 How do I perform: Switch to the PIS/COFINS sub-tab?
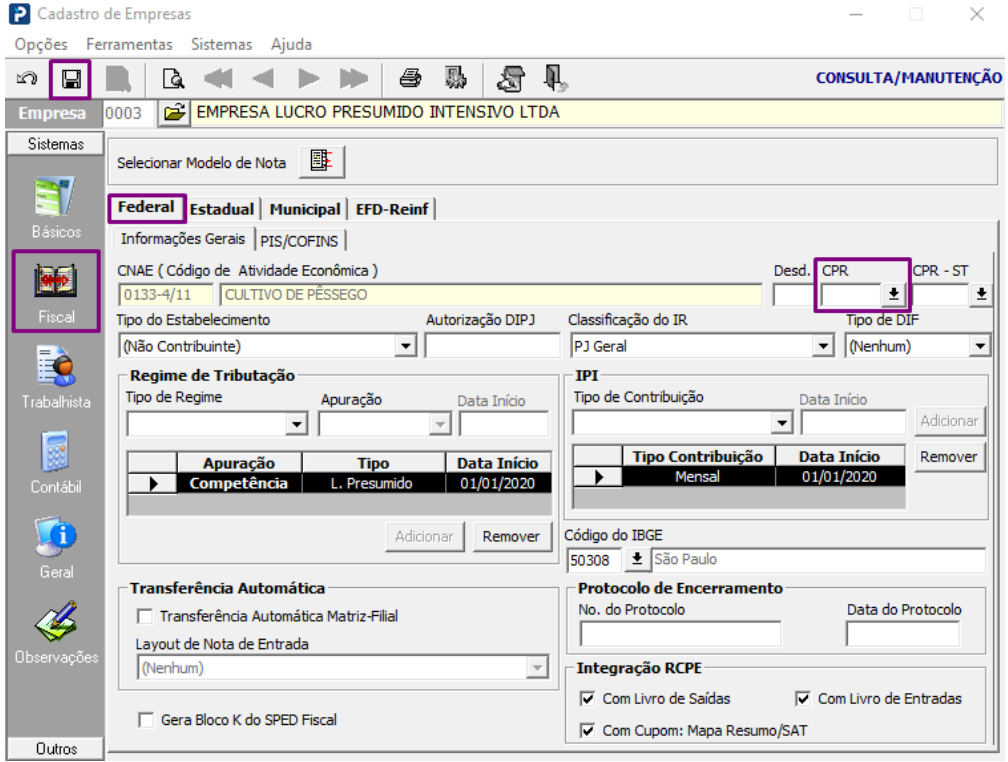click(299, 240)
